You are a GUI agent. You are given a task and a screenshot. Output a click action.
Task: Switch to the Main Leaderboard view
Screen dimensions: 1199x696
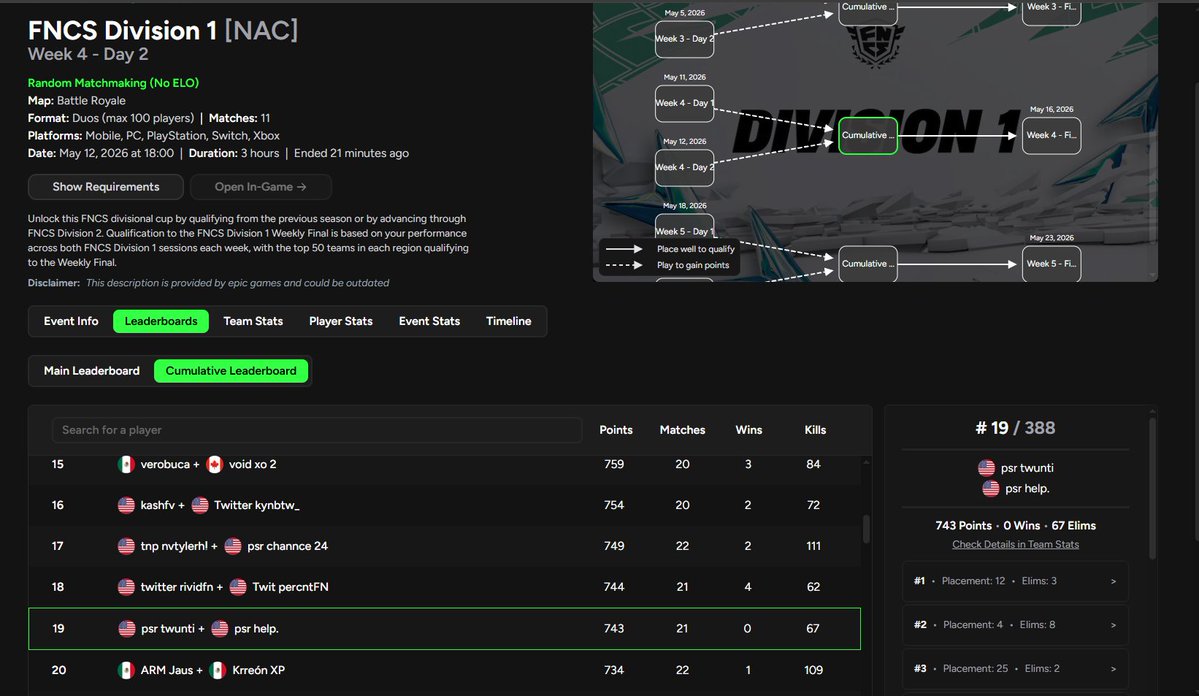pyautogui.click(x=92, y=371)
